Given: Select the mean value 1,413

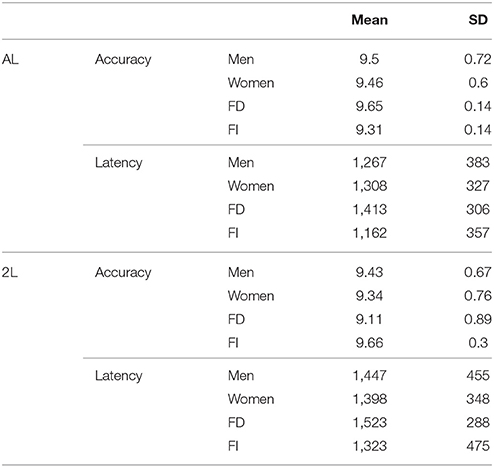Looking at the screenshot, I should (370, 210).
